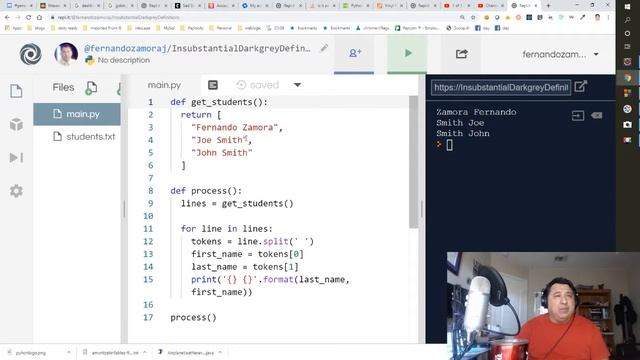
Task: Open the fernandozam... account dropdown
Action: 561,54
